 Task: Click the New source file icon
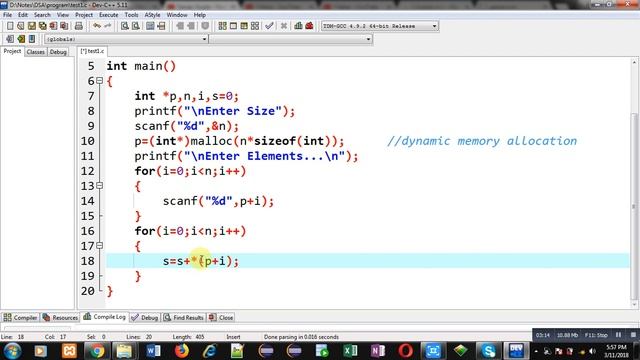(10, 26)
